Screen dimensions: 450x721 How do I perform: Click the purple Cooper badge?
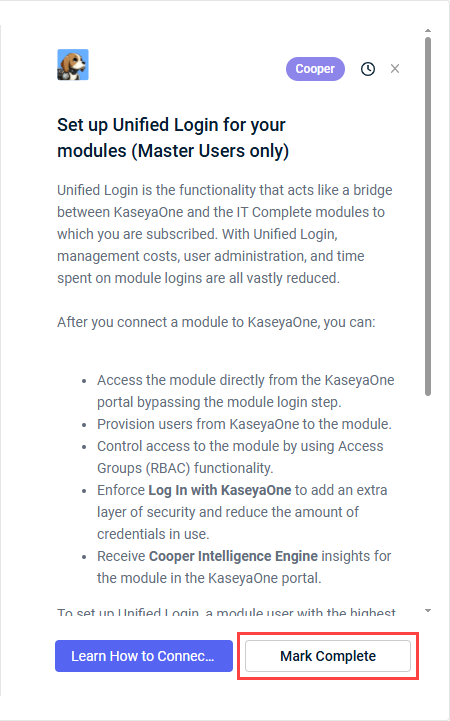coord(315,69)
